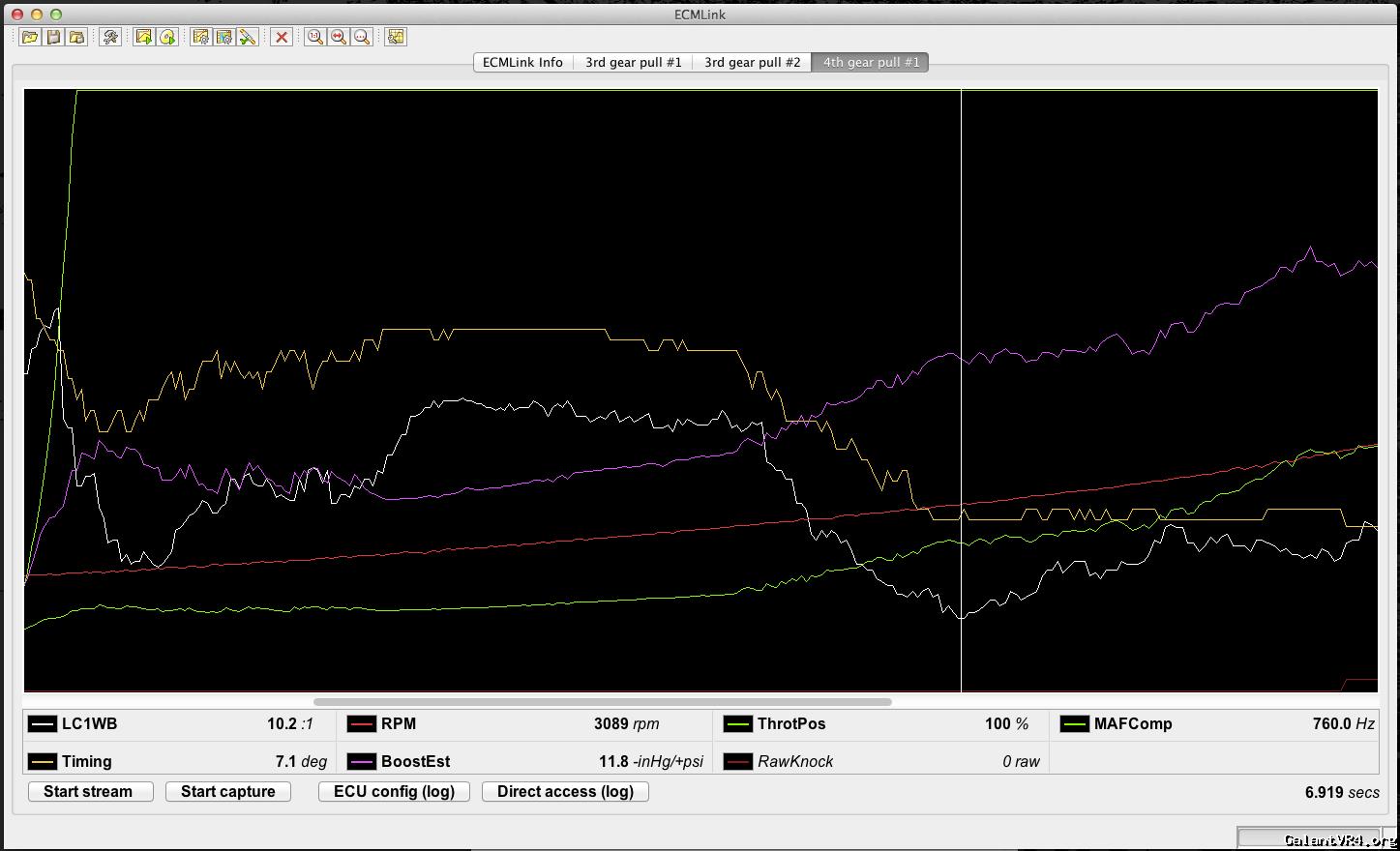Open preferences with the wrench tools icon
1400x851 pixels.
coord(110,37)
